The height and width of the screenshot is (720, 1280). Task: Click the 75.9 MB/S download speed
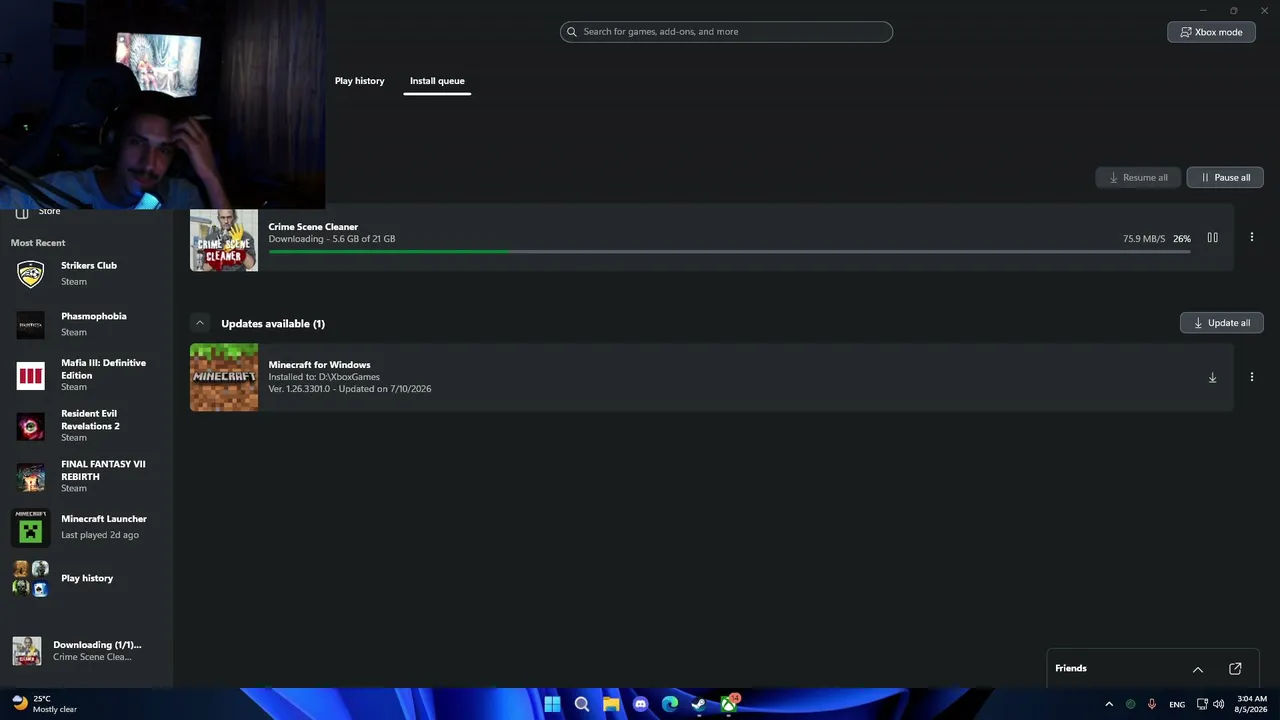tap(1144, 239)
